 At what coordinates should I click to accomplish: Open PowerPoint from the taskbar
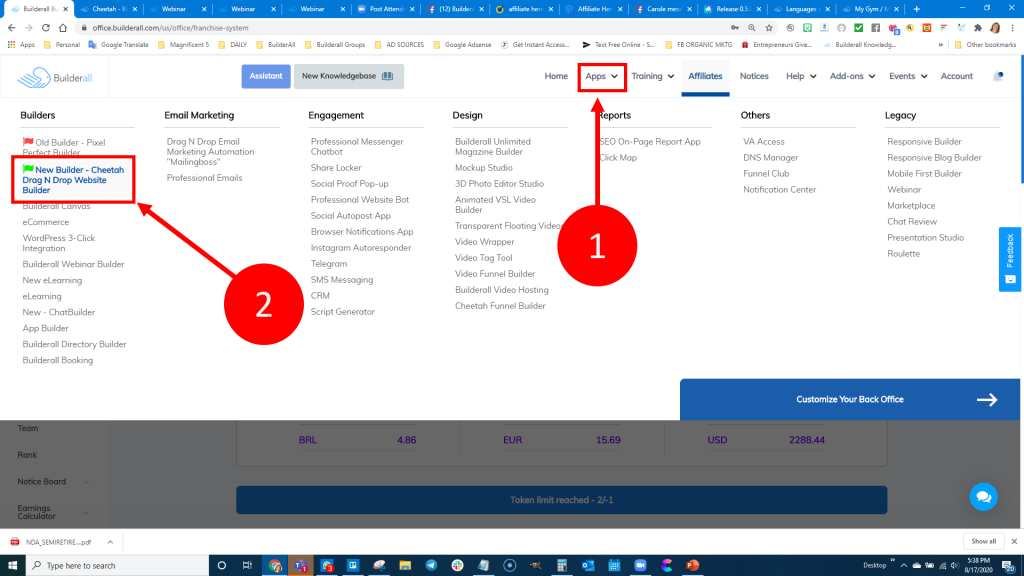click(692, 566)
